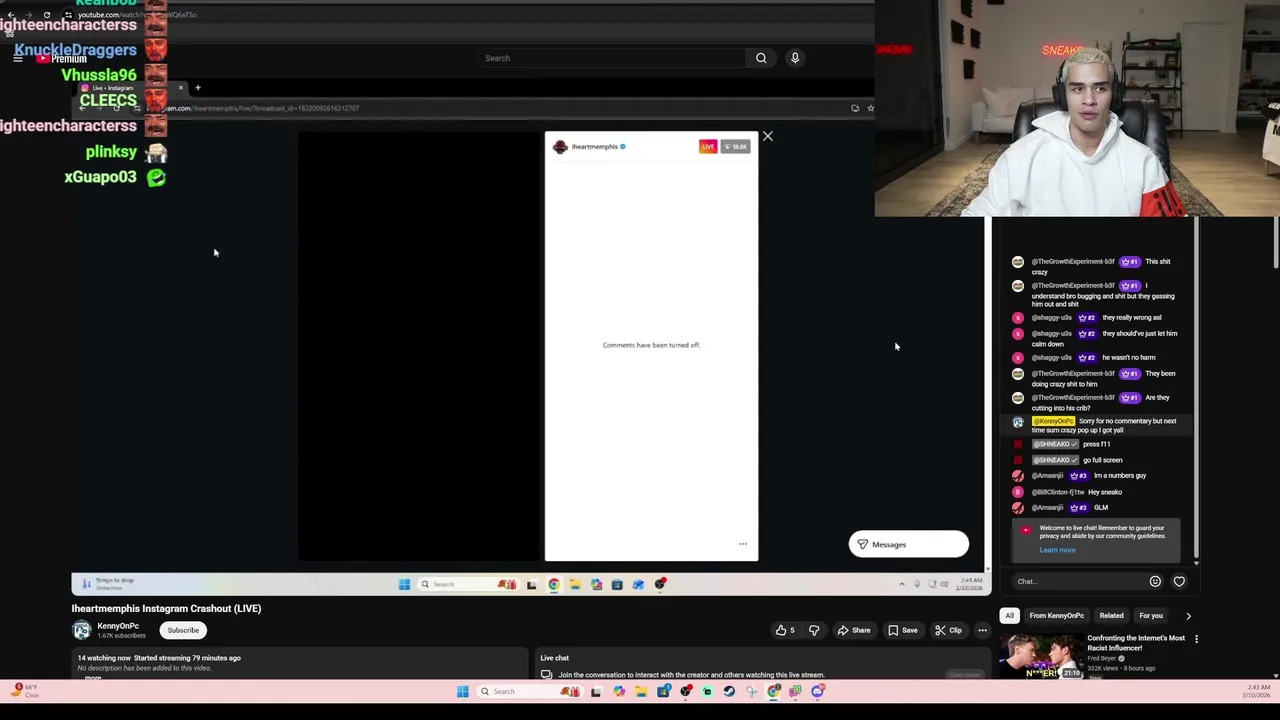This screenshot has height=720, width=1280.
Task: Open the emoji picker in live chat
Action: point(1155,581)
